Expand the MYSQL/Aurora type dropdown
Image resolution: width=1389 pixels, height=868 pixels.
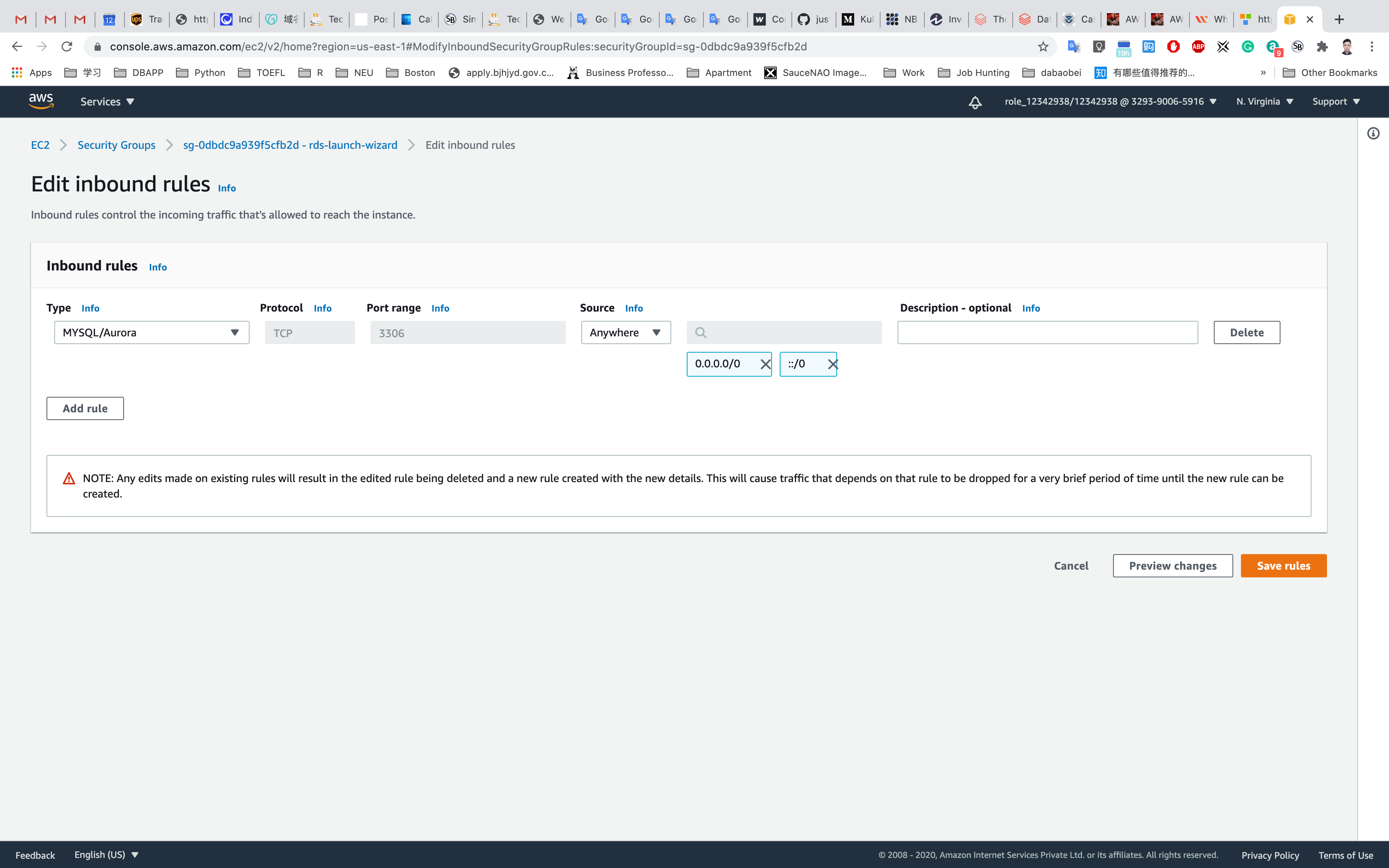152,333
